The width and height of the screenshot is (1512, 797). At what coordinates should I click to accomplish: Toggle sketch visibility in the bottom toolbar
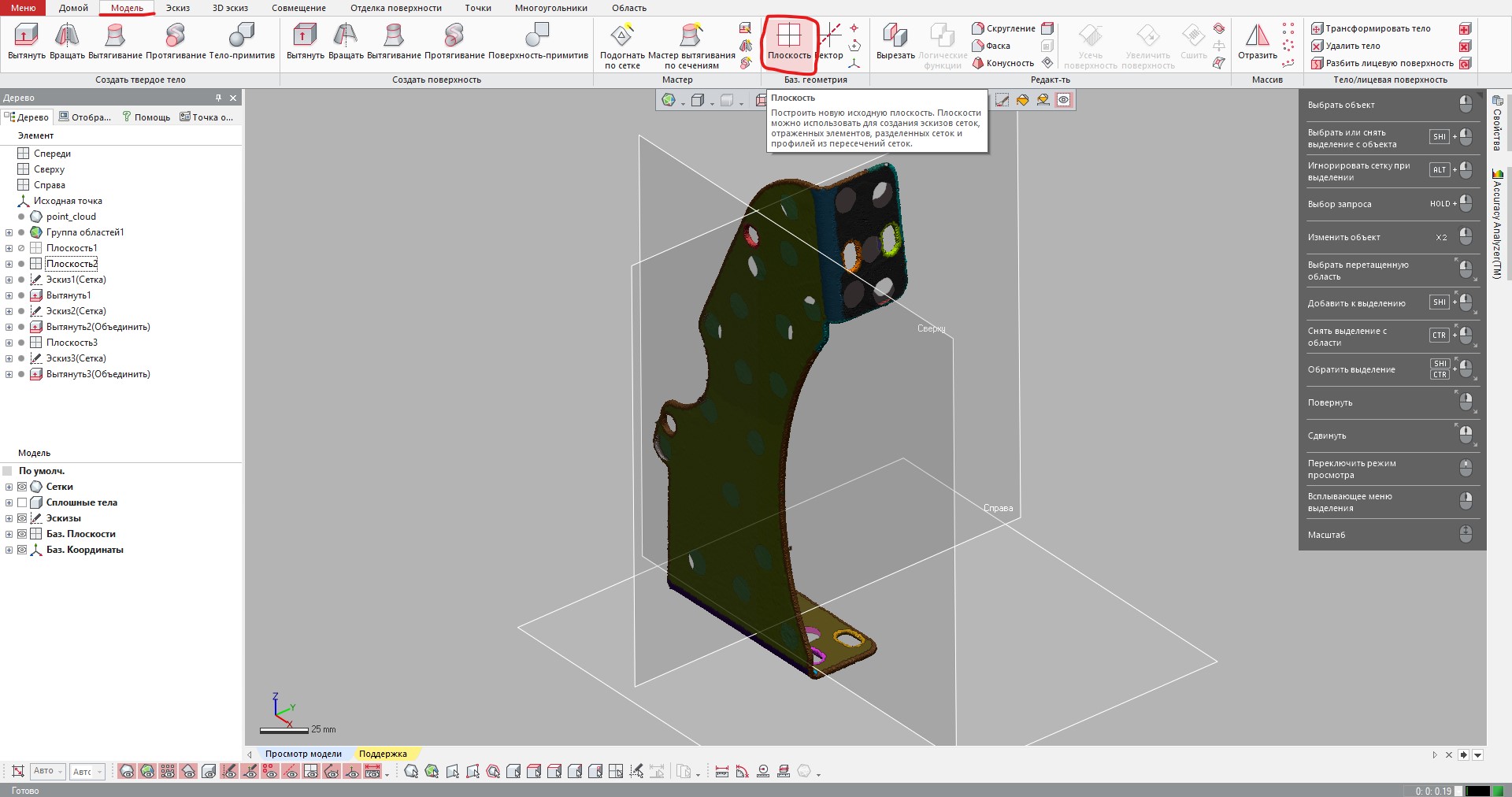(229, 772)
